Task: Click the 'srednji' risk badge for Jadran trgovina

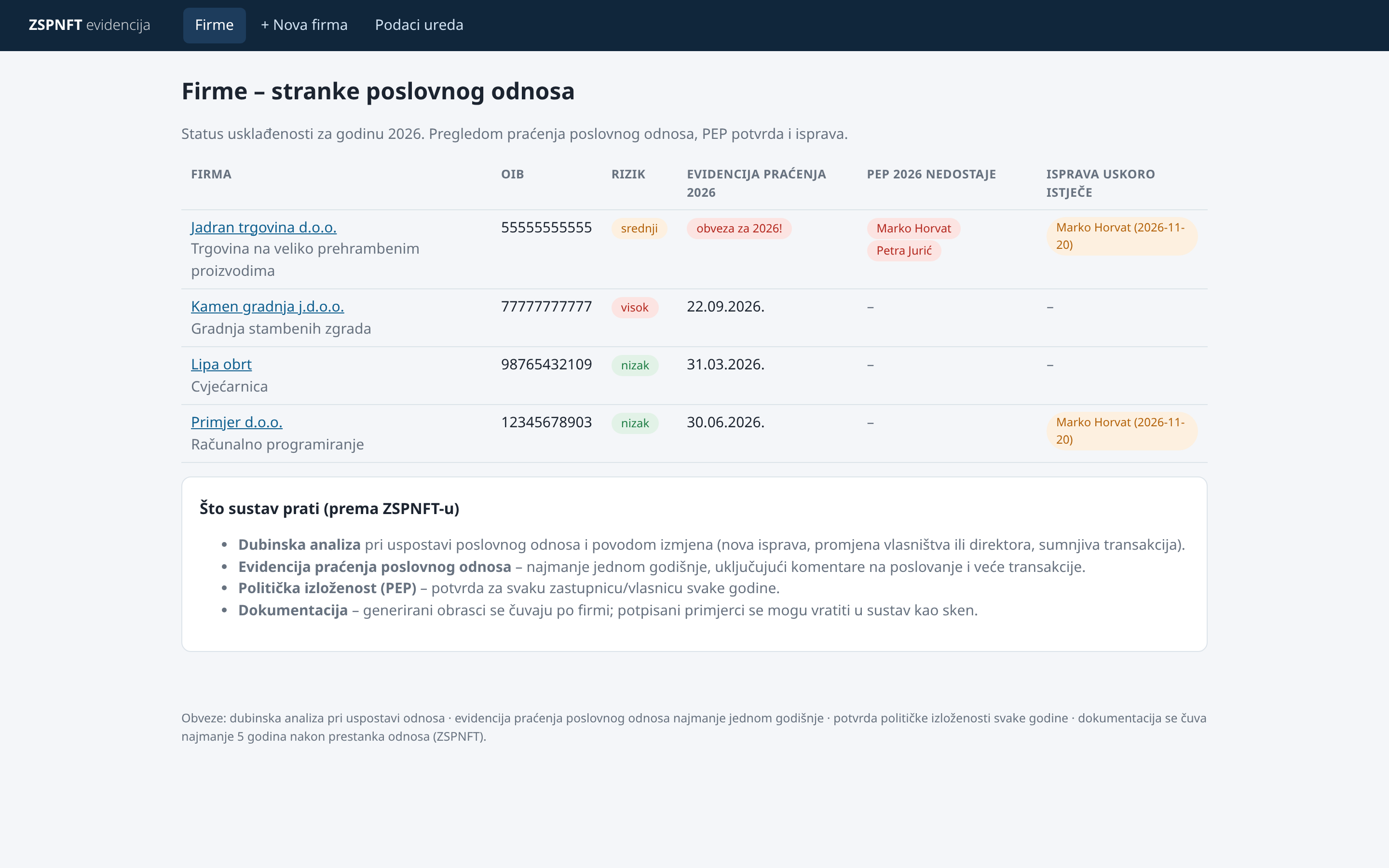Action: pyautogui.click(x=639, y=229)
